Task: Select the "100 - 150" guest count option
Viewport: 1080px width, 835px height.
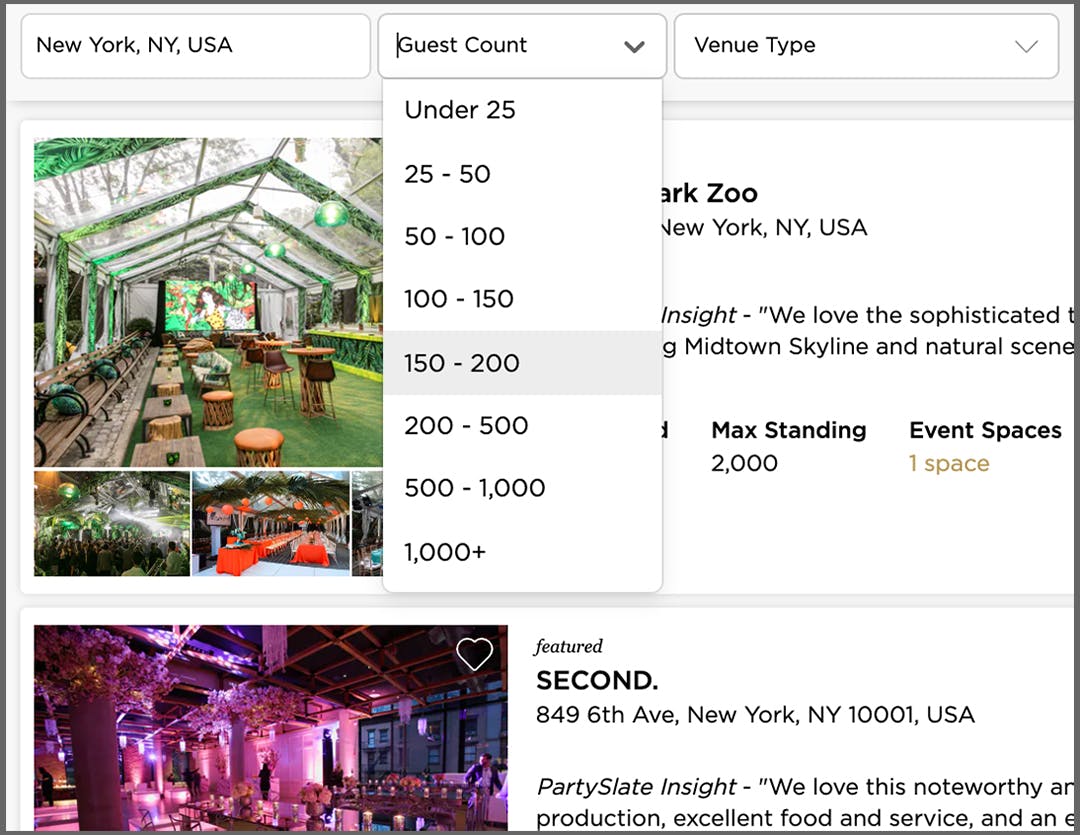Action: pyautogui.click(x=459, y=298)
